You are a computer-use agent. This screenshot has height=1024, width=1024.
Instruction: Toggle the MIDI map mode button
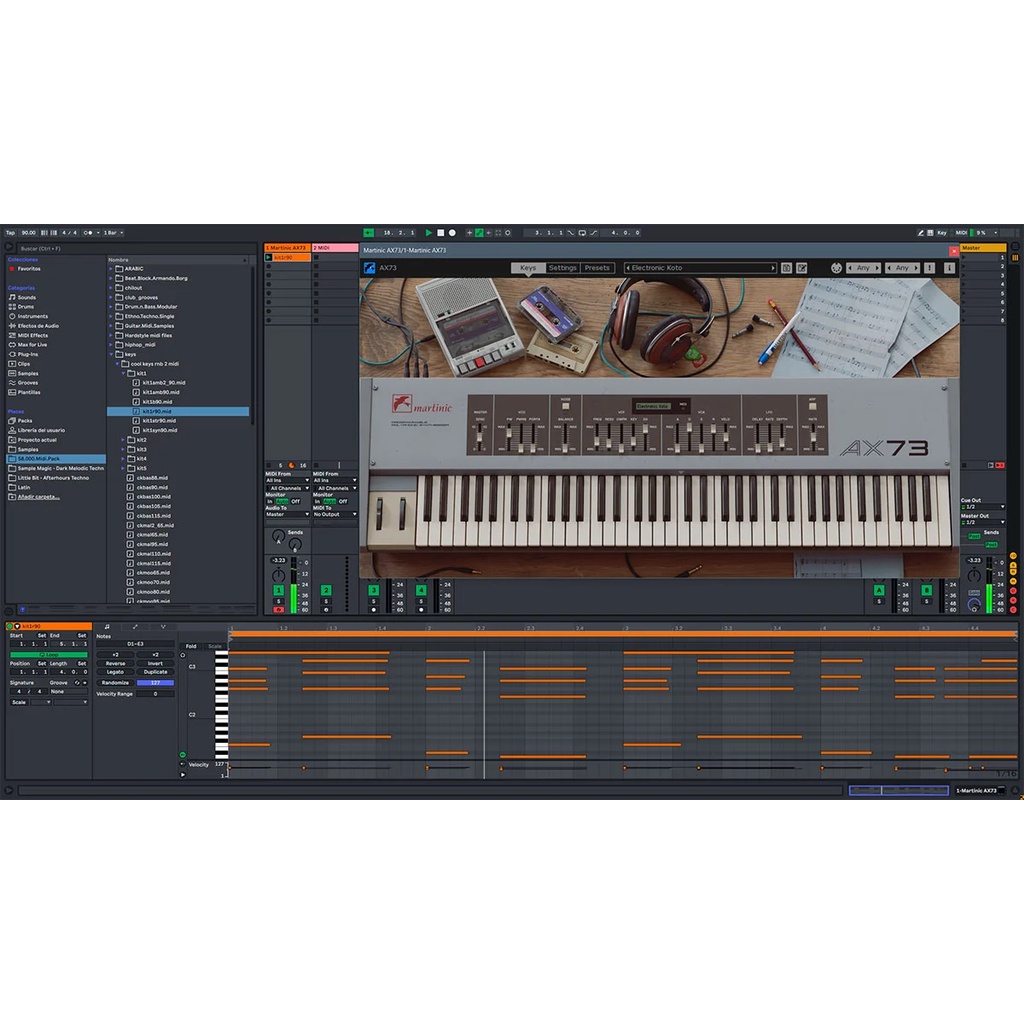(x=961, y=232)
